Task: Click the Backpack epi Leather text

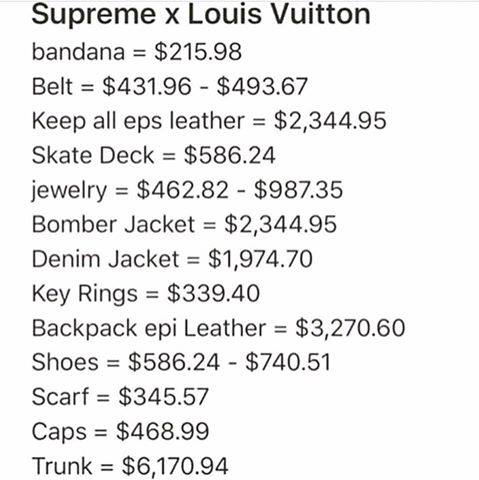Action: (149, 328)
